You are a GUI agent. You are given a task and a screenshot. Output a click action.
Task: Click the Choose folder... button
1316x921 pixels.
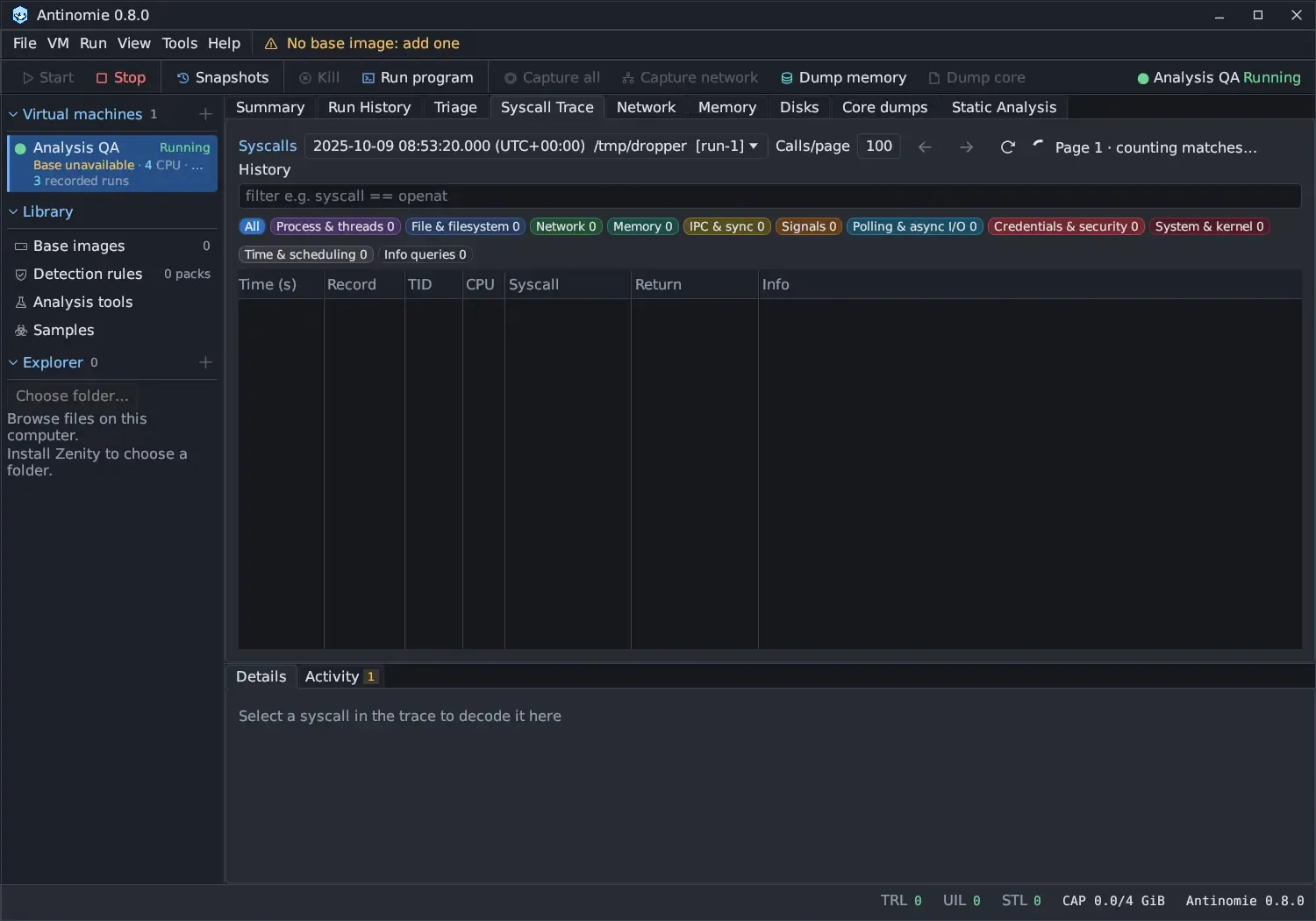pyautogui.click(x=72, y=396)
